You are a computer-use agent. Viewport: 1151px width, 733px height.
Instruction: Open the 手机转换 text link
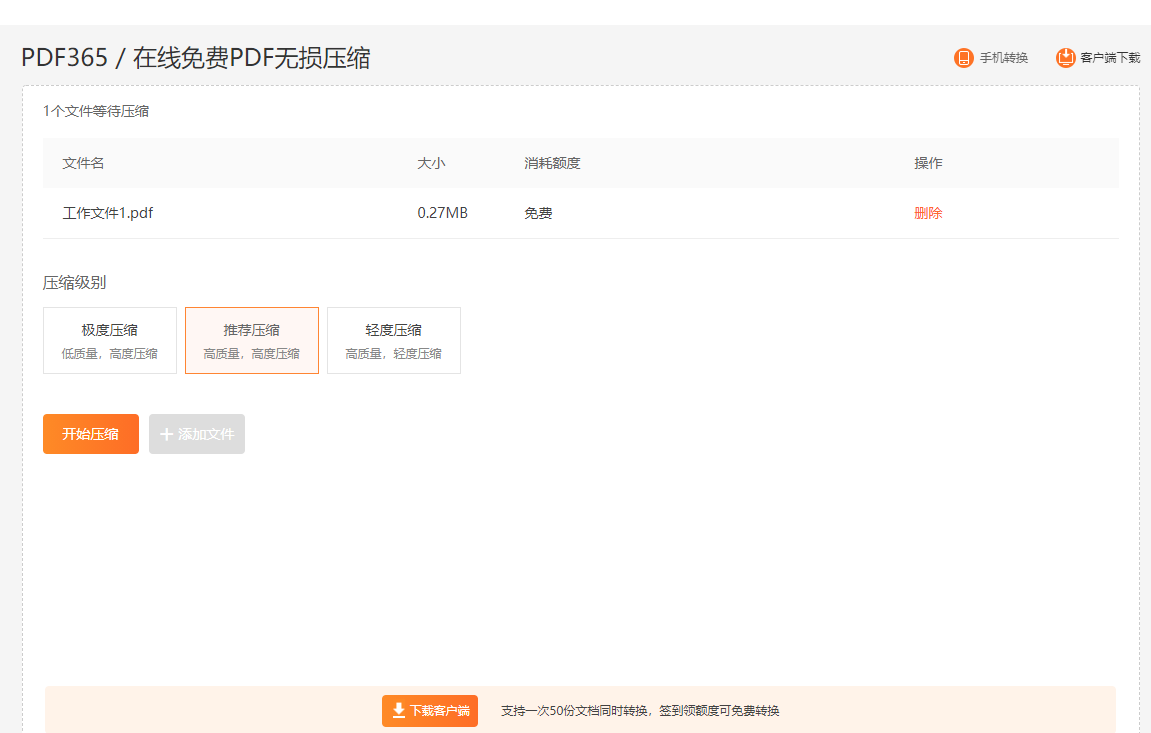click(x=1003, y=58)
